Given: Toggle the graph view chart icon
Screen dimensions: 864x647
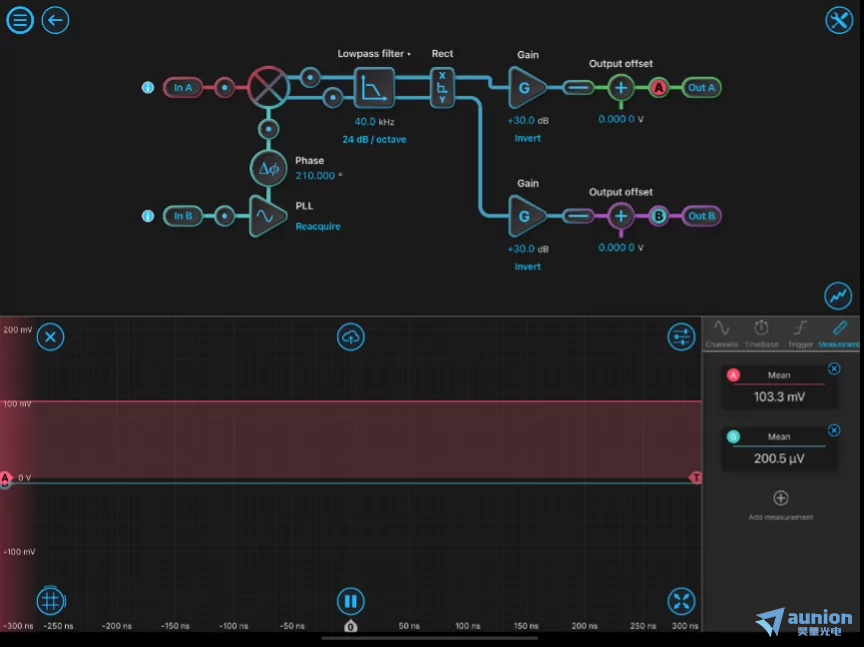Looking at the screenshot, I should (x=838, y=296).
